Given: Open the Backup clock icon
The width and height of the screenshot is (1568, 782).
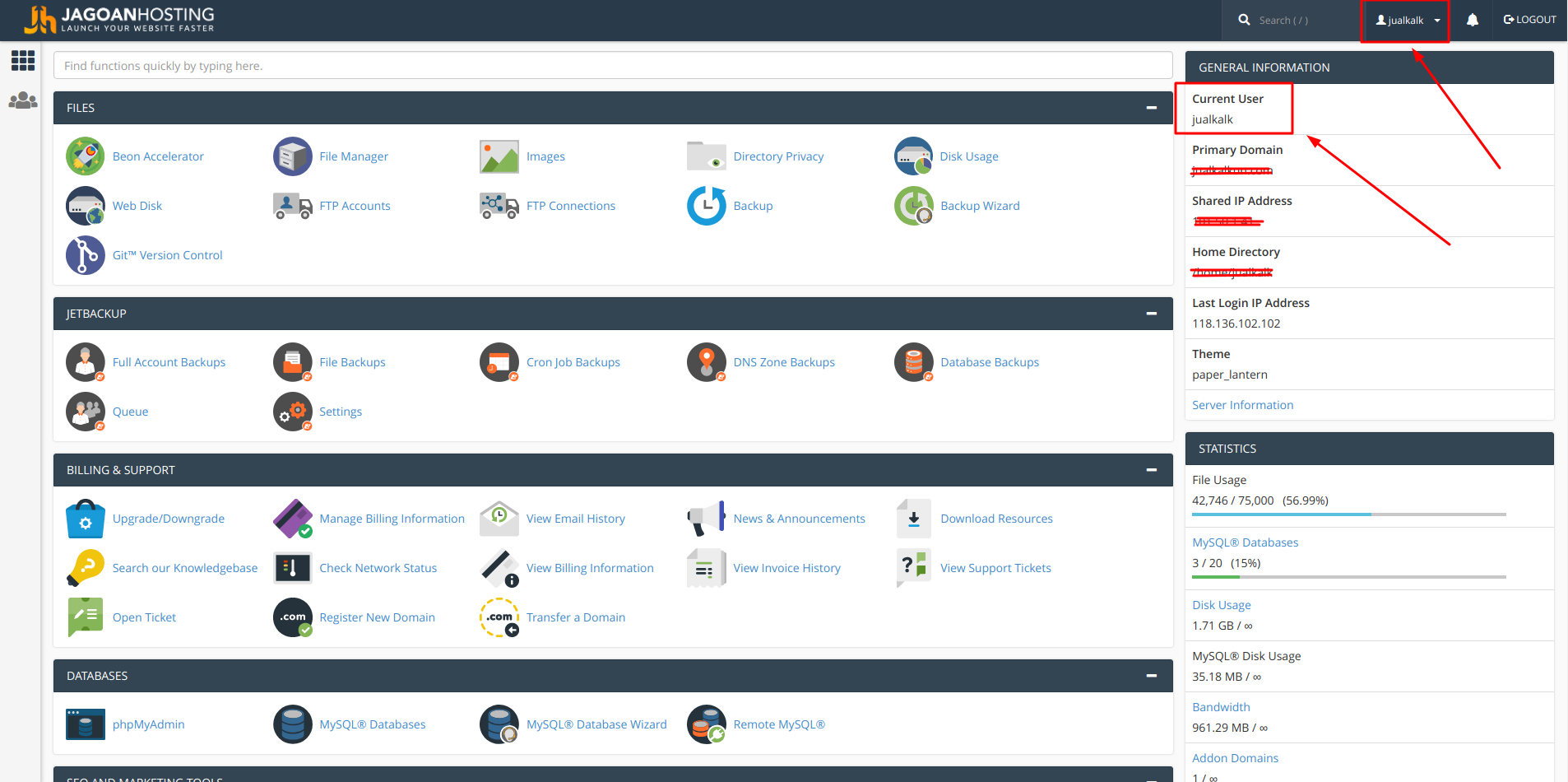Looking at the screenshot, I should 707,206.
